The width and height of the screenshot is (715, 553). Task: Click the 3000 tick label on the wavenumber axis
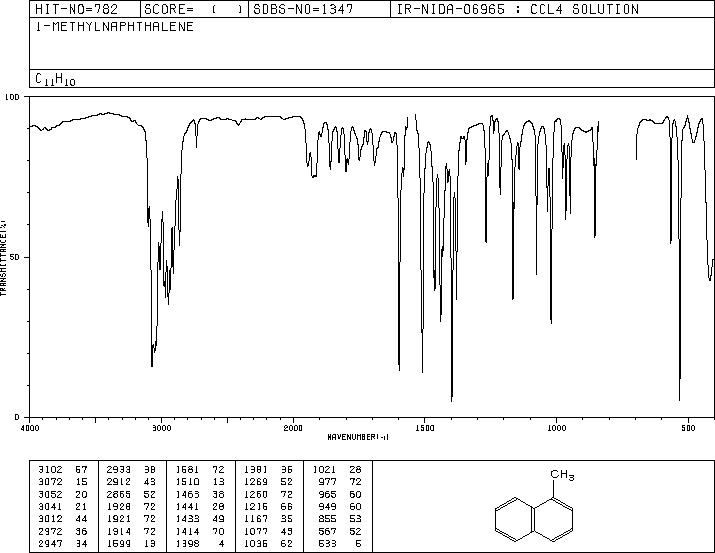(x=161, y=428)
